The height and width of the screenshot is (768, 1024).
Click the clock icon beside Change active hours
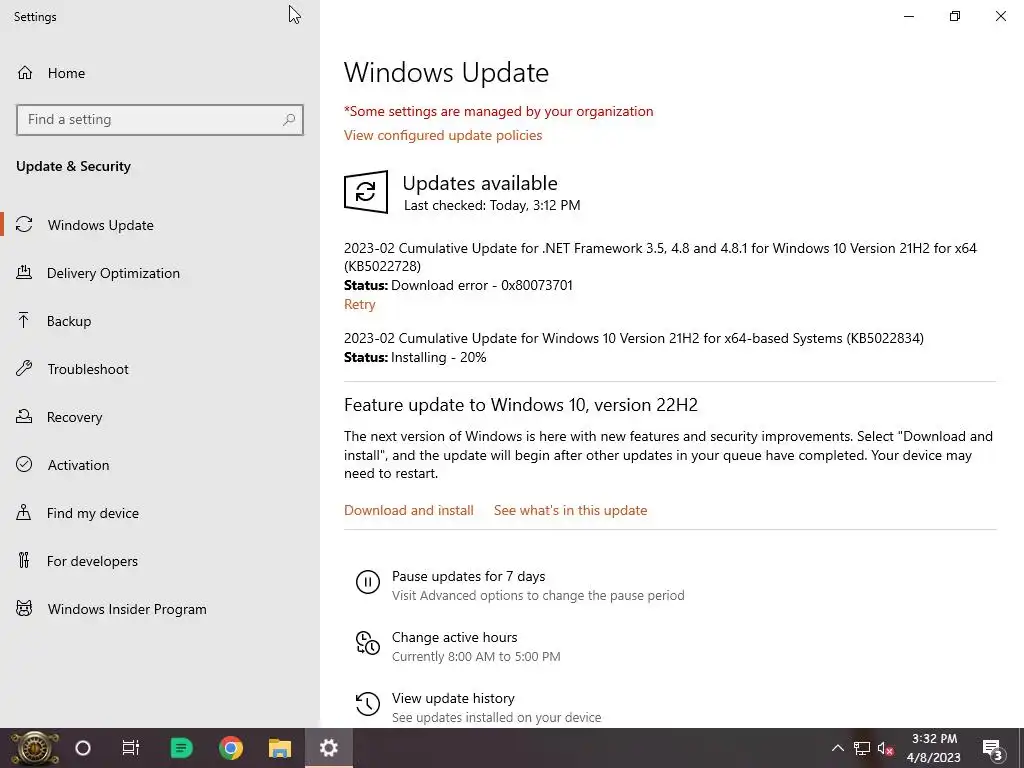pyautogui.click(x=368, y=643)
